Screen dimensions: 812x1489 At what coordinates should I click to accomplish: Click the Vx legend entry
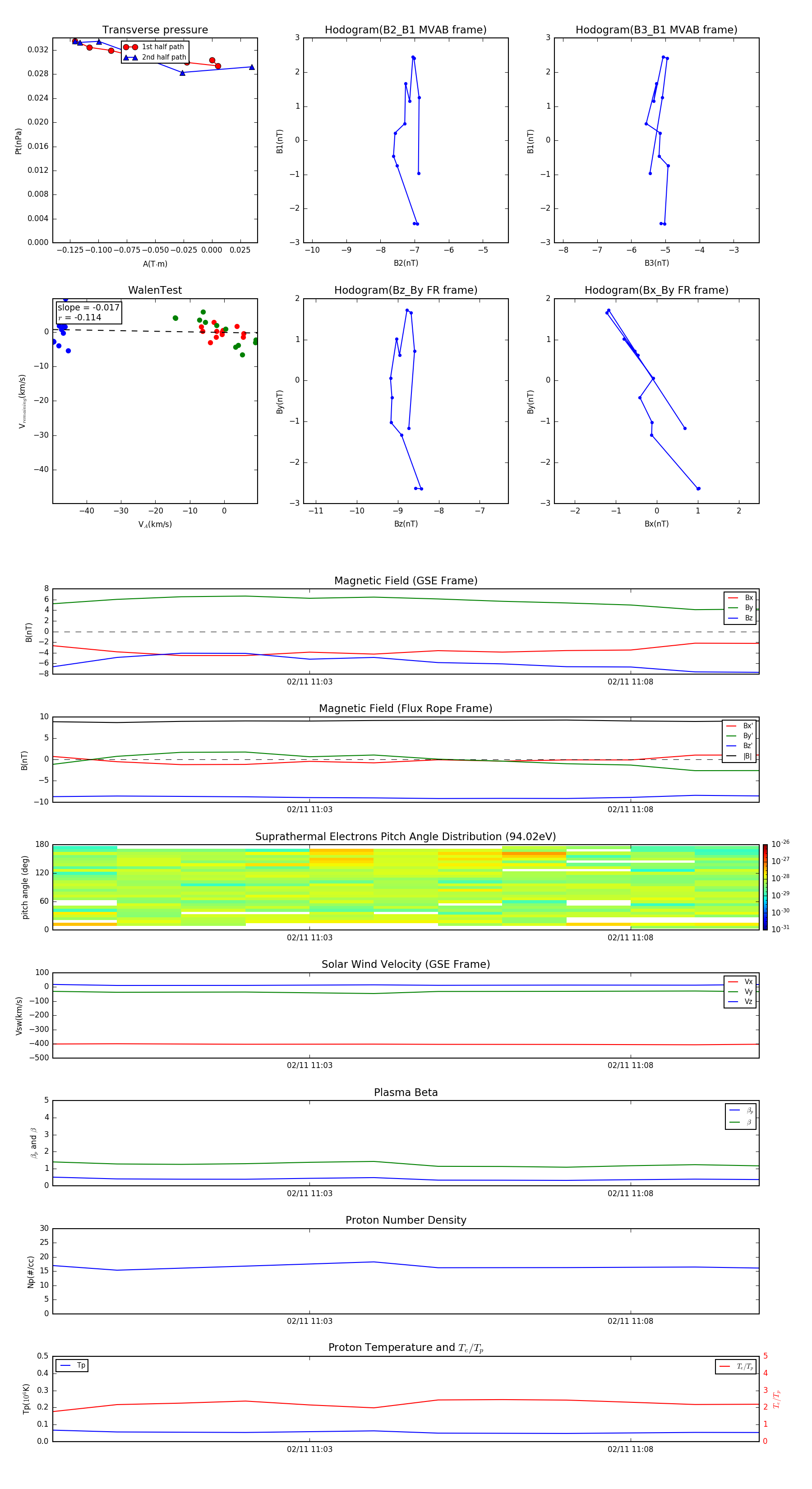740,982
